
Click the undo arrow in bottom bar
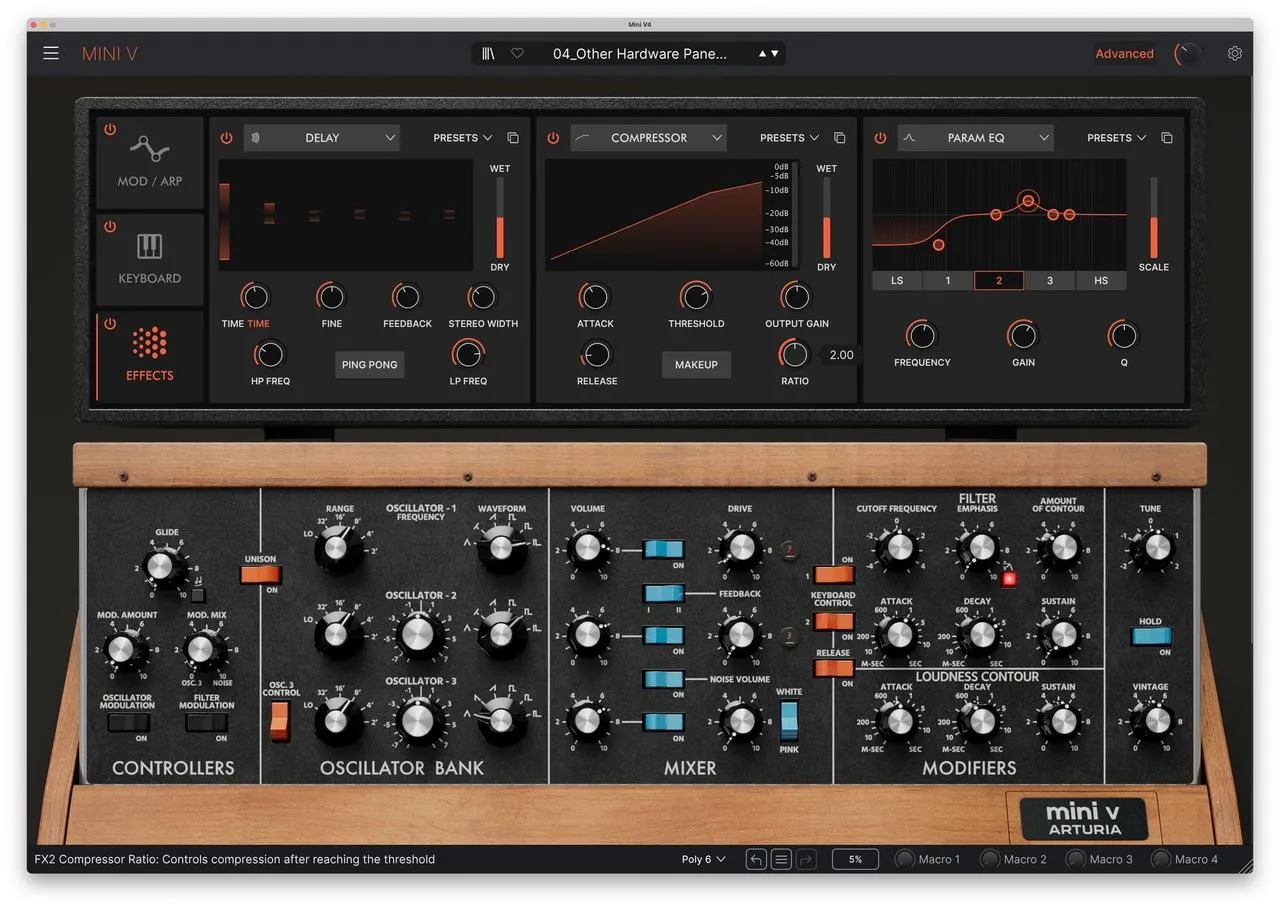[757, 859]
